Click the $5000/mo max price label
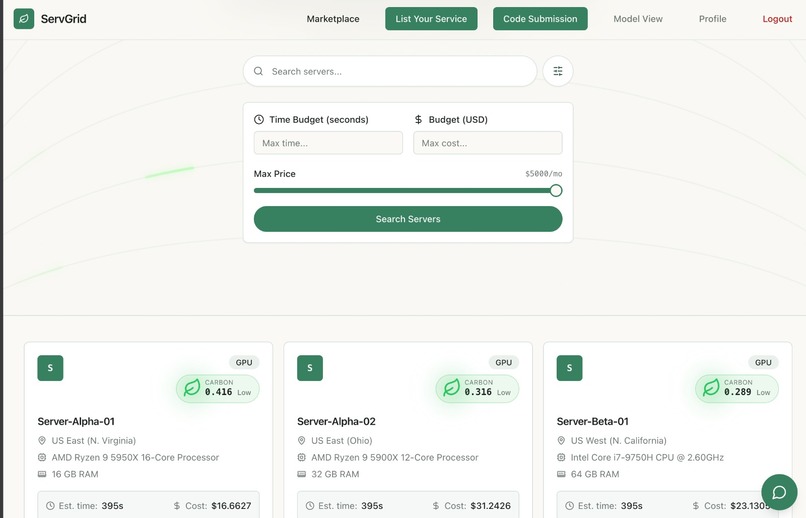Screen dimensions: 806x518 544,174
